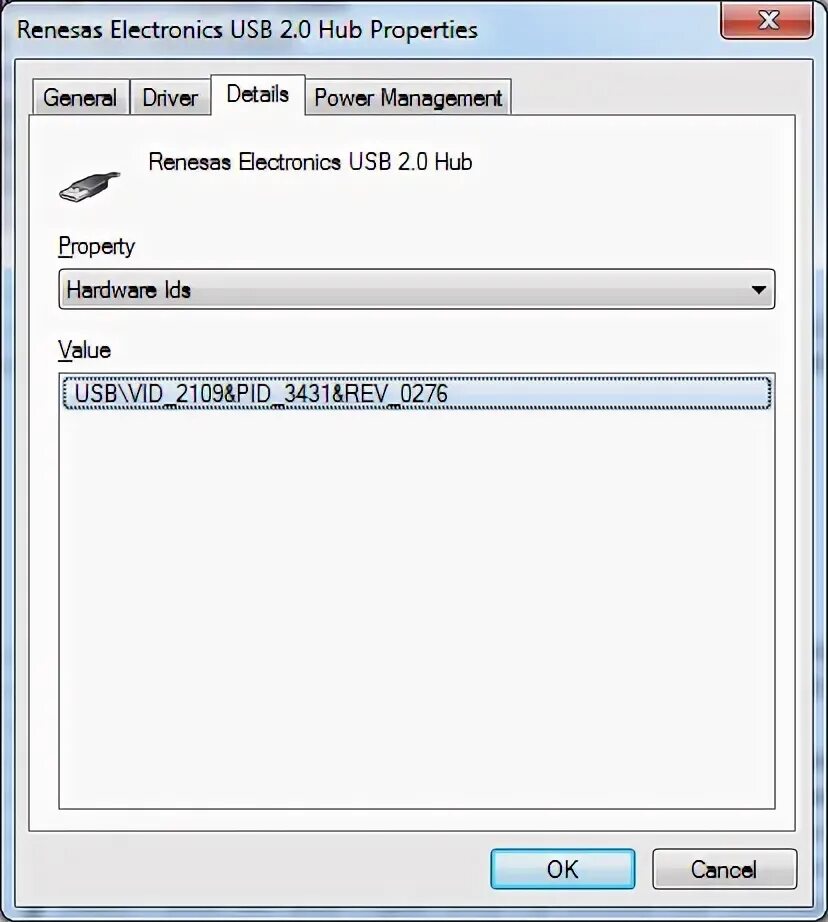The image size is (828, 922).
Task: Select the Details tab
Action: (258, 94)
